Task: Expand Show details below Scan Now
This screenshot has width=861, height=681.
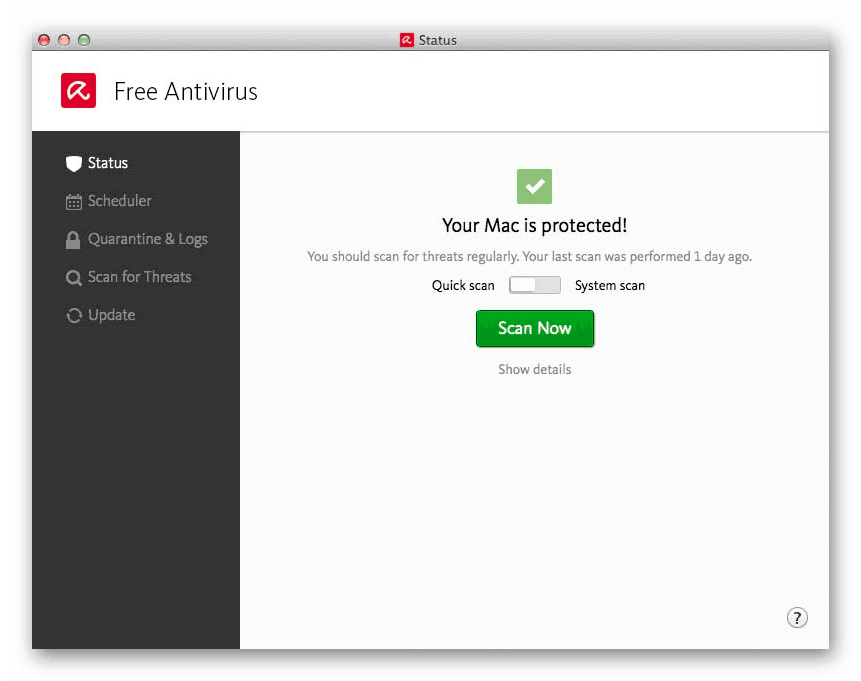Action: pyautogui.click(x=534, y=369)
